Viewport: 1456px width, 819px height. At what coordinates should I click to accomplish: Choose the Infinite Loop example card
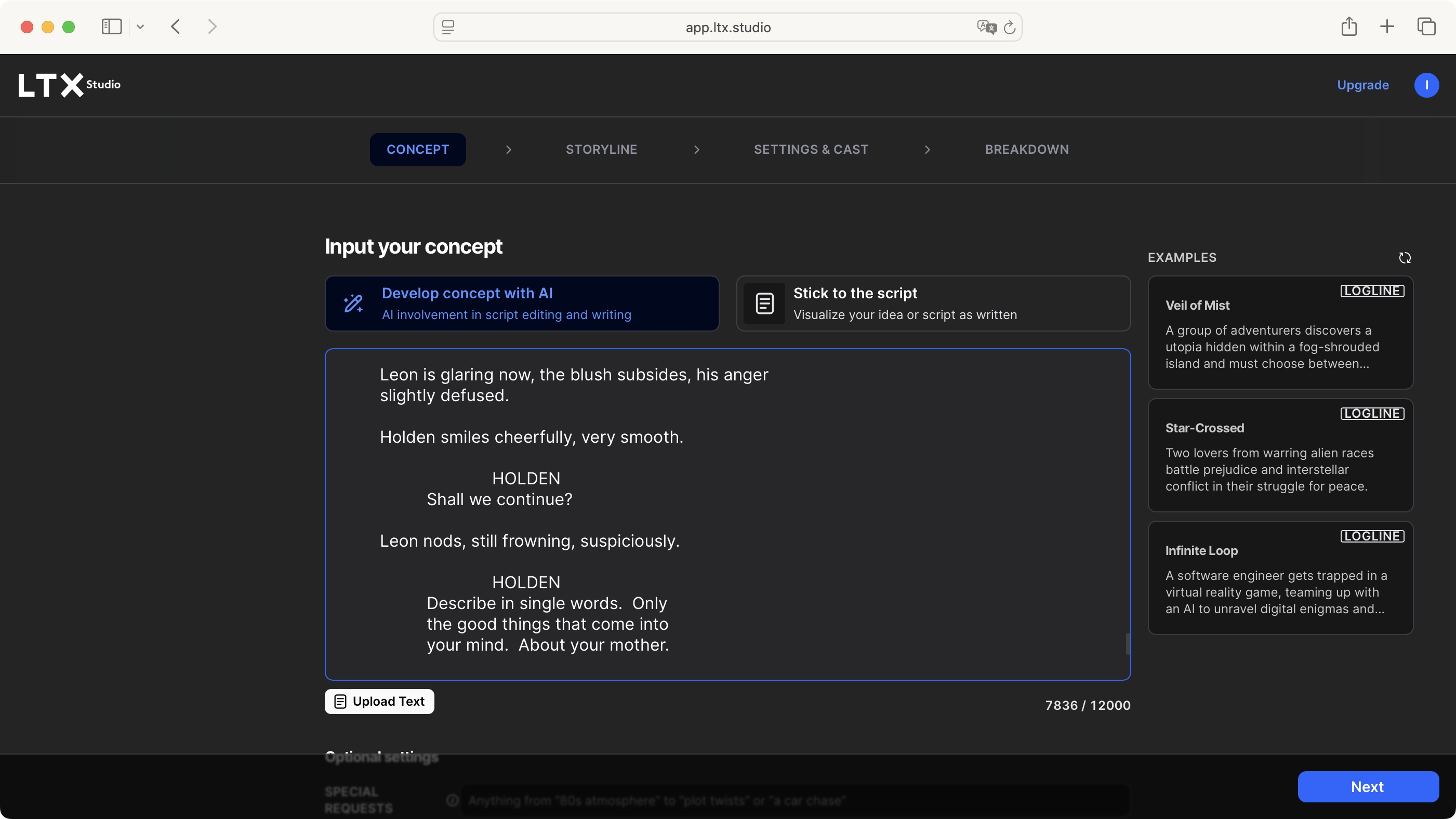(x=1280, y=578)
